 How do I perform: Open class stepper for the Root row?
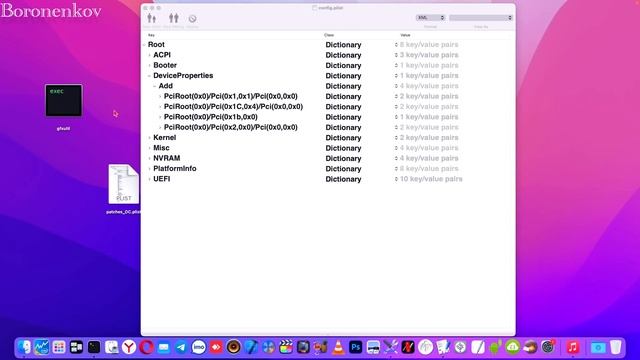point(396,44)
